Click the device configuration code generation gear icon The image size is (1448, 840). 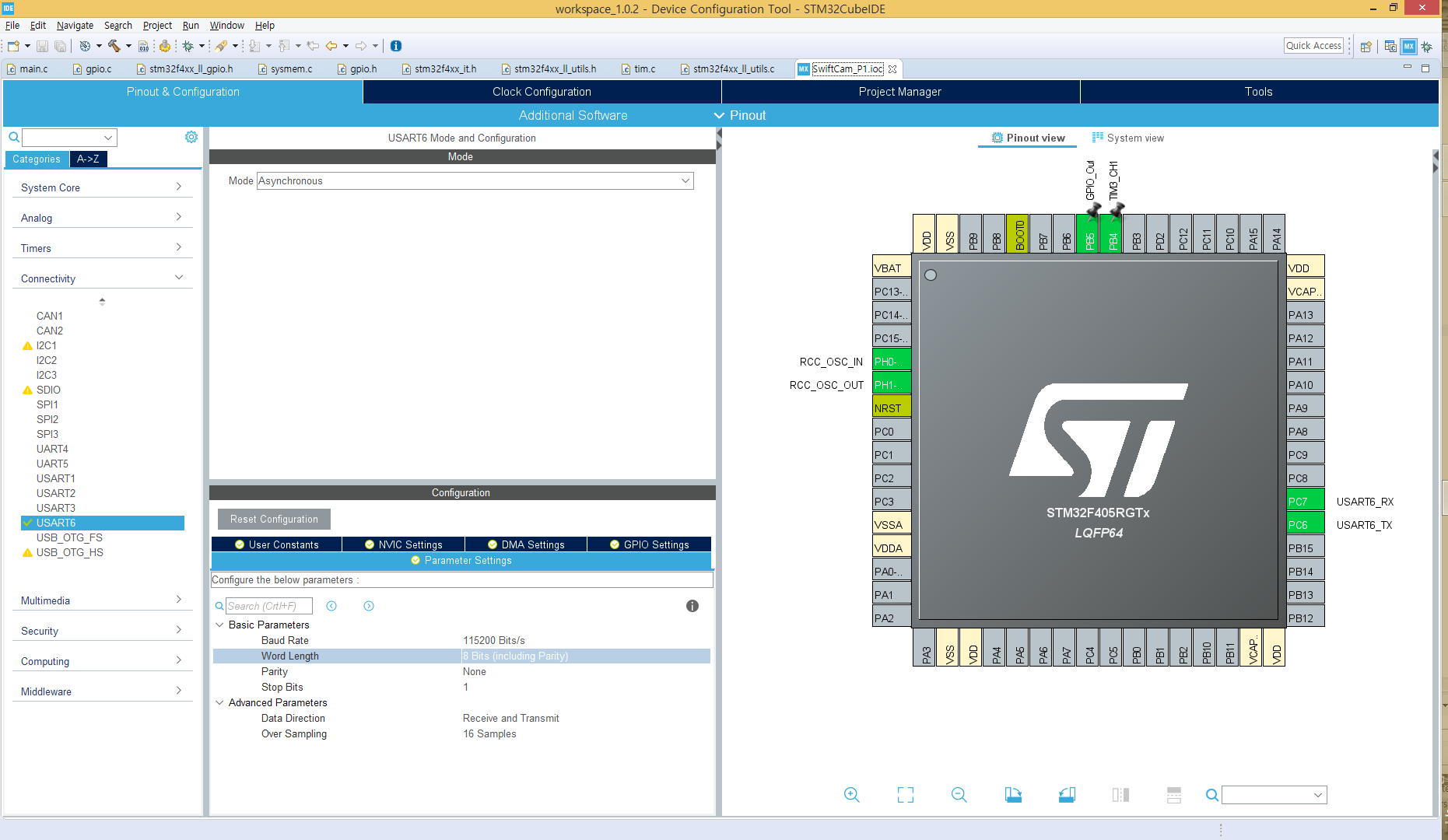tap(164, 46)
